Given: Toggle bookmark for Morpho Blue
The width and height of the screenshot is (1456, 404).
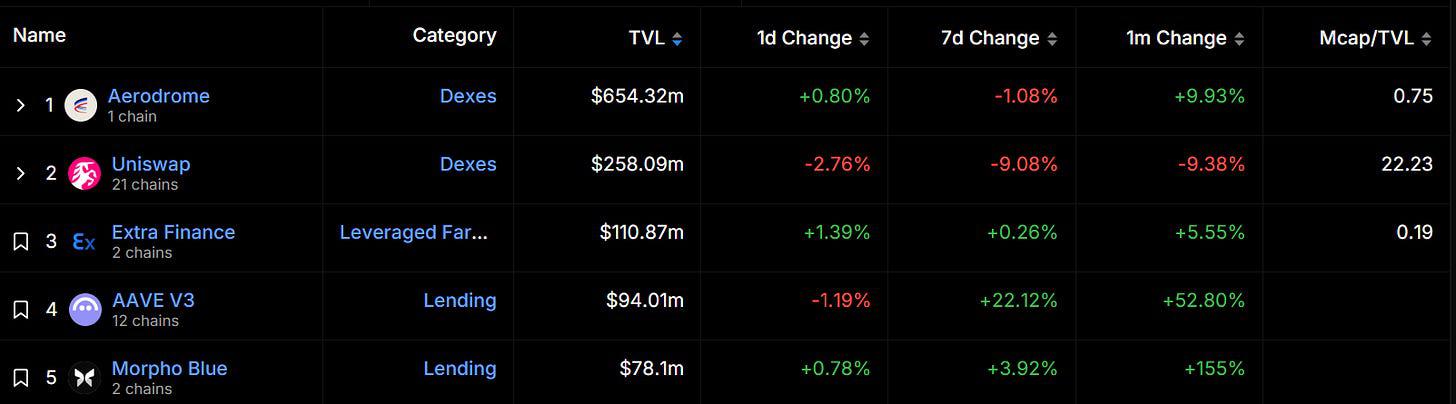Looking at the screenshot, I should pyautogui.click(x=20, y=378).
